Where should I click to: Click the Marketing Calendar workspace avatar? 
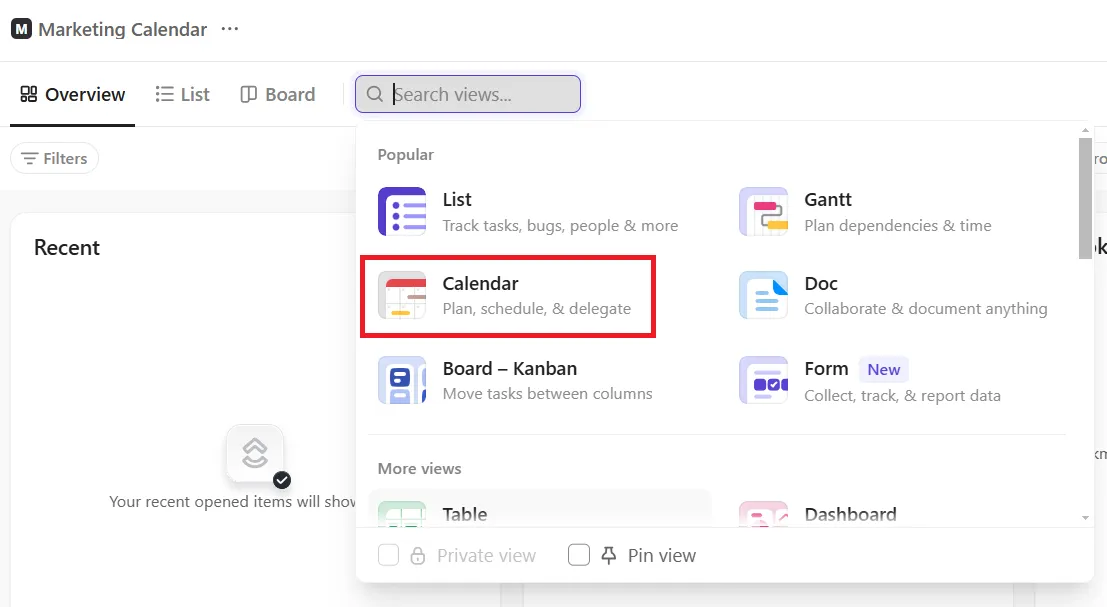pos(21,29)
